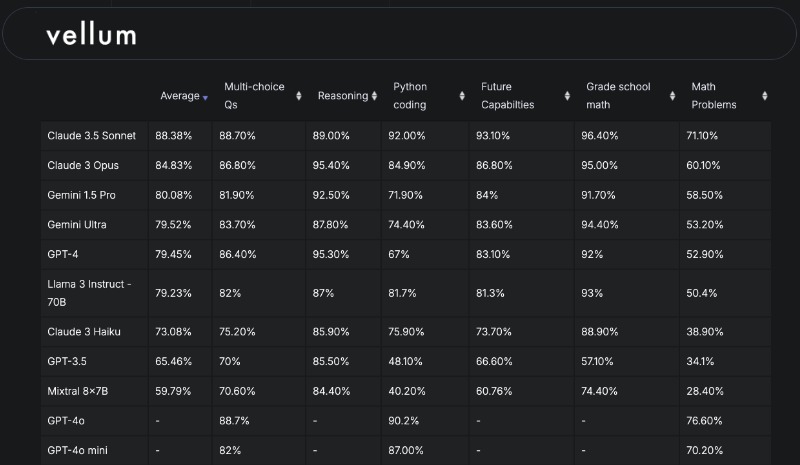Select the GPT-3.5 row name
800x465 pixels.
coord(67,361)
